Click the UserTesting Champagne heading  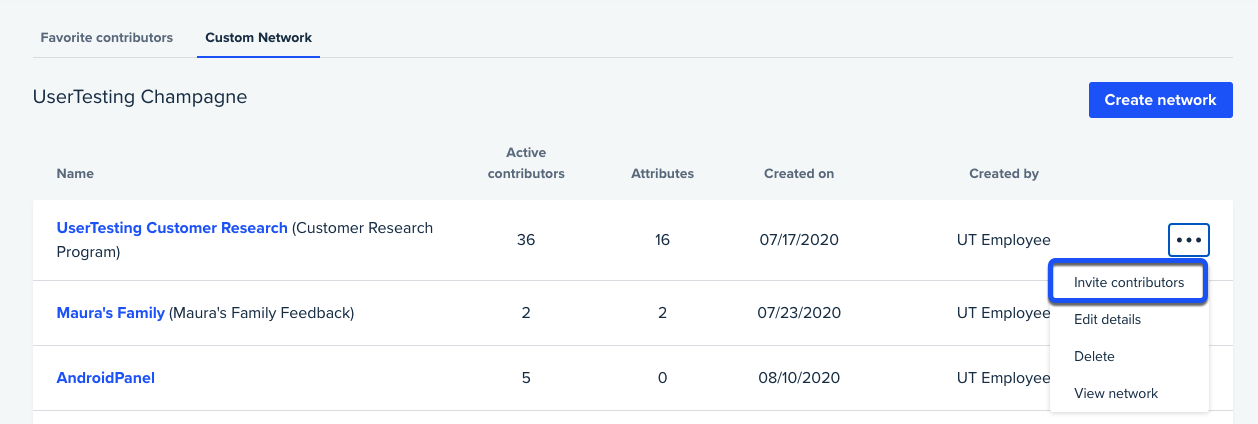[140, 97]
